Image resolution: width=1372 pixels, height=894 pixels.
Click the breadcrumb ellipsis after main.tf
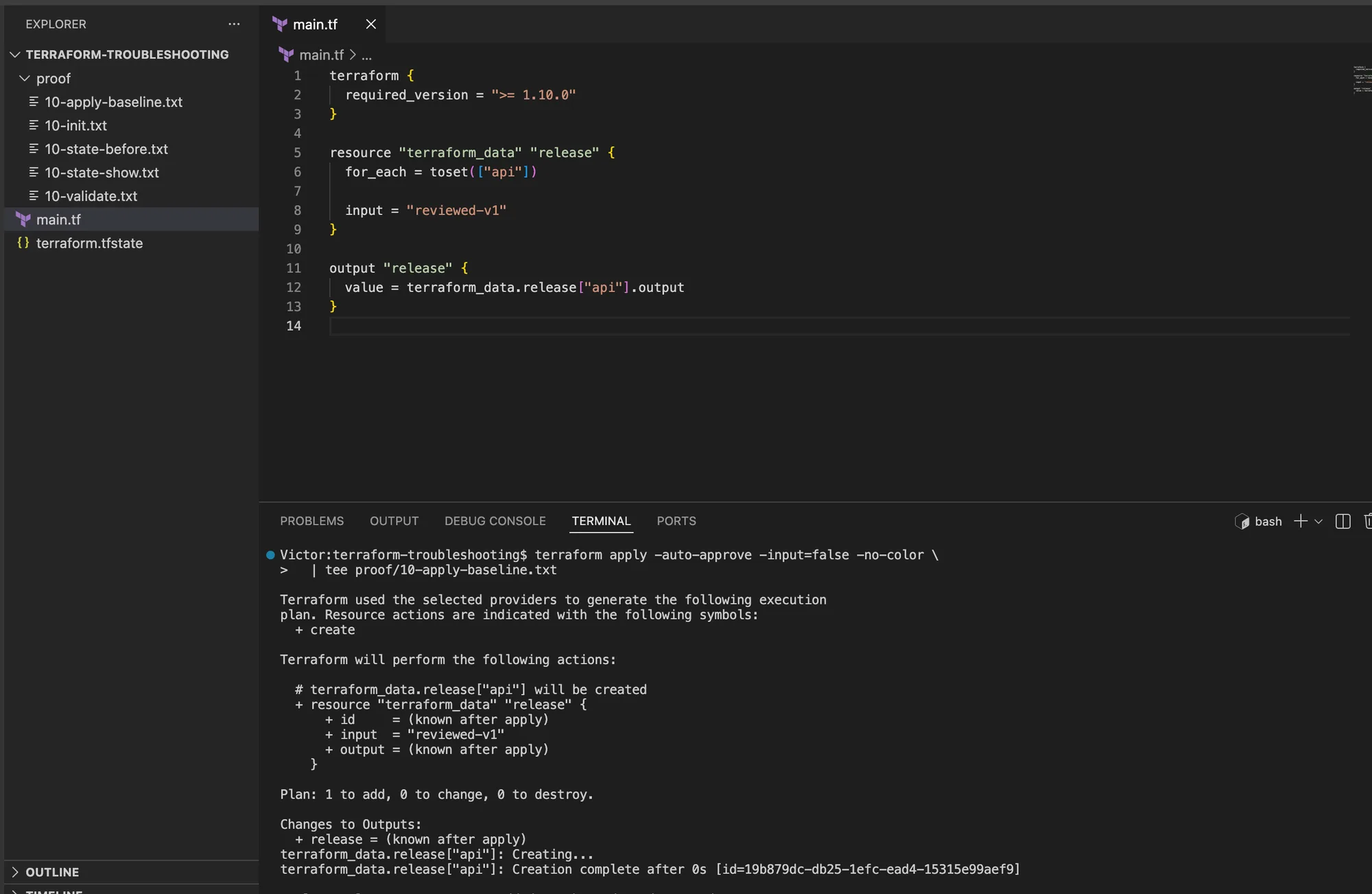(367, 55)
